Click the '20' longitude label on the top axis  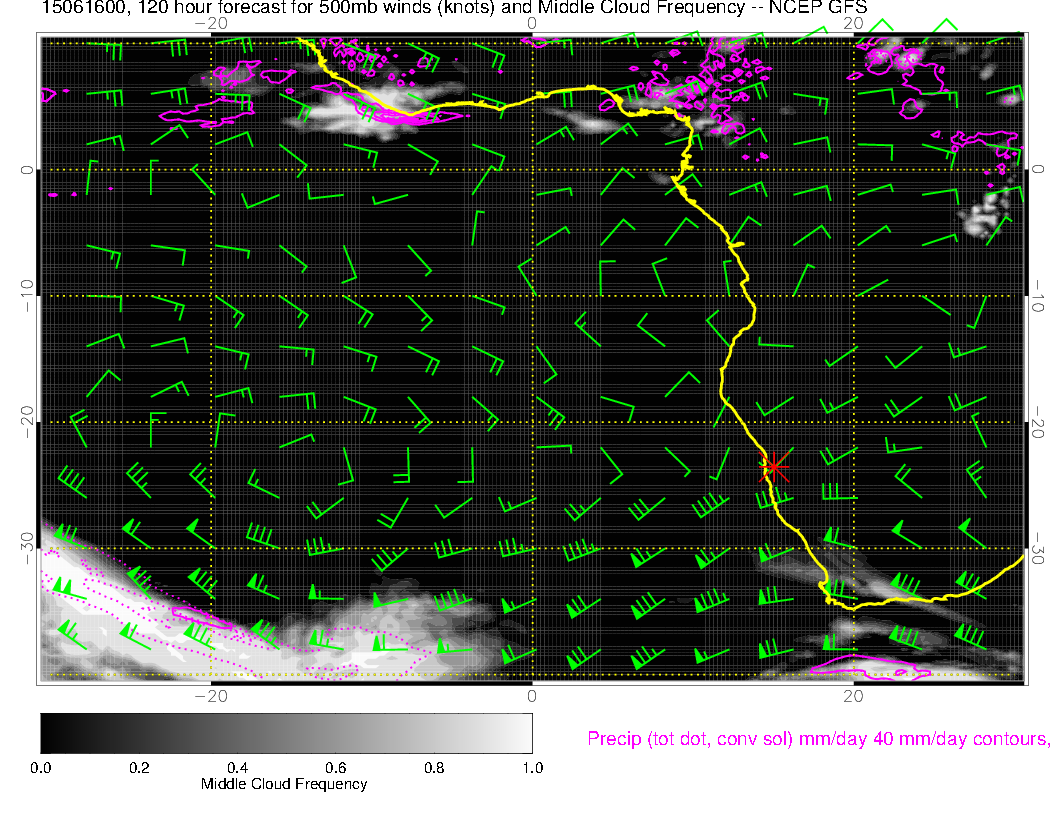pyautogui.click(x=853, y=24)
